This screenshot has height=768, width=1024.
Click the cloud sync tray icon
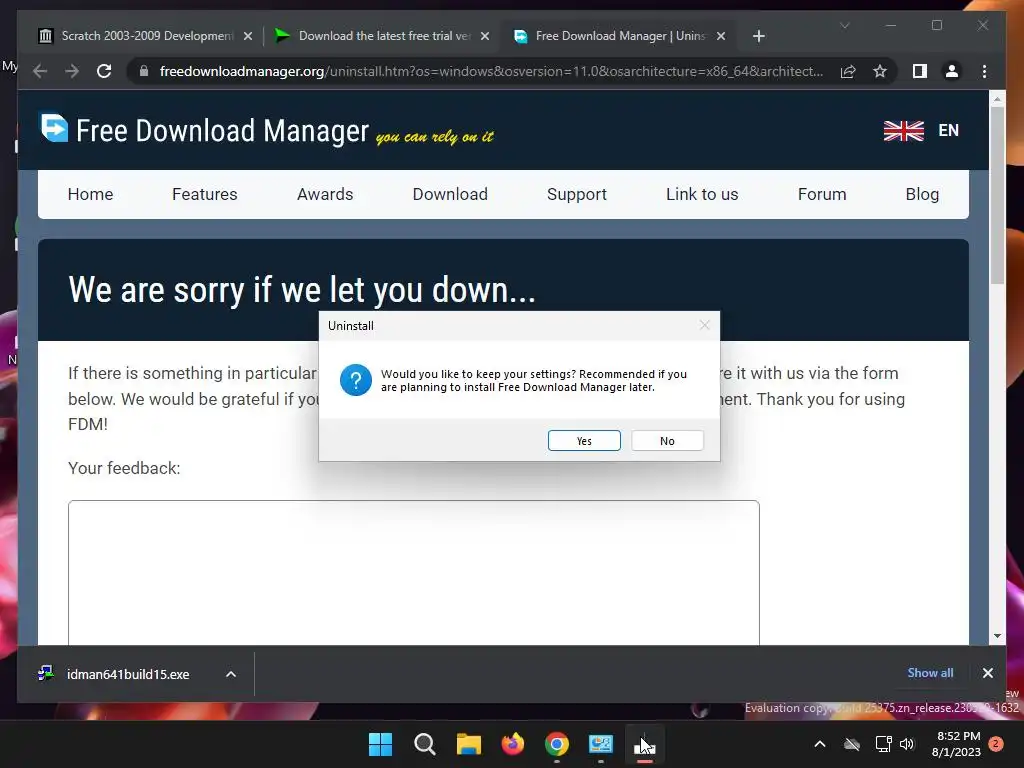852,744
